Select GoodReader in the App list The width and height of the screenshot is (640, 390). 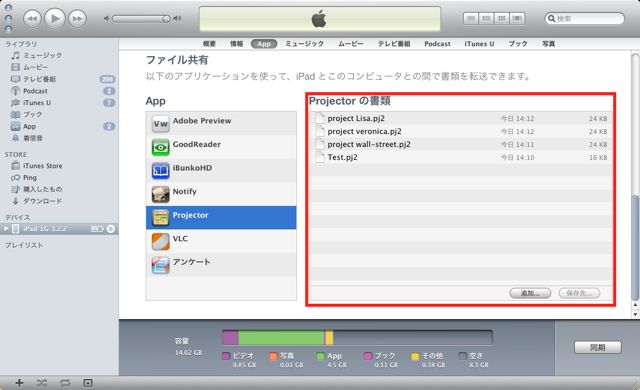pos(221,147)
